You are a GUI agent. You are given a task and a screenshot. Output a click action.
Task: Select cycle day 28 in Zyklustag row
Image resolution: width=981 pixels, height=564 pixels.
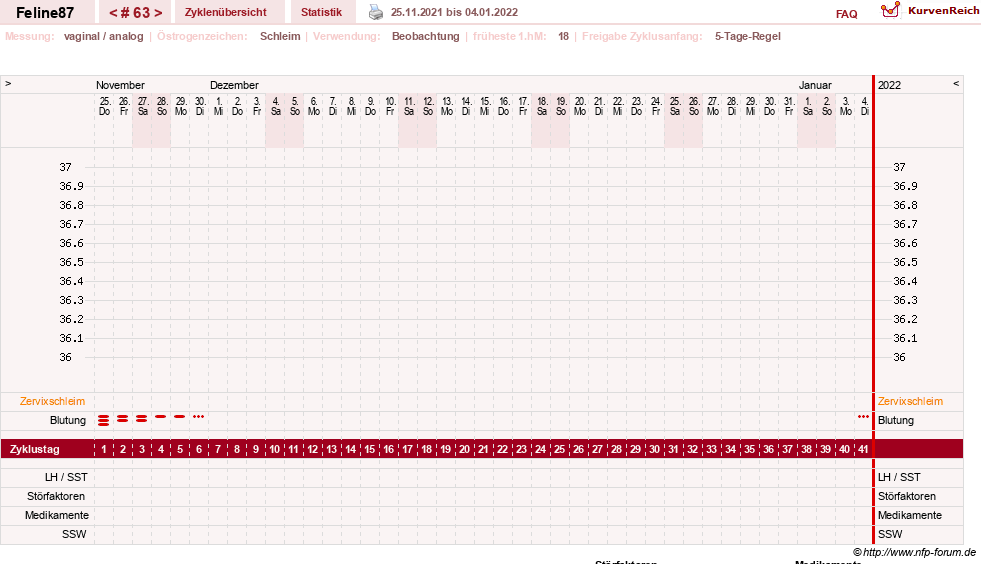point(616,449)
